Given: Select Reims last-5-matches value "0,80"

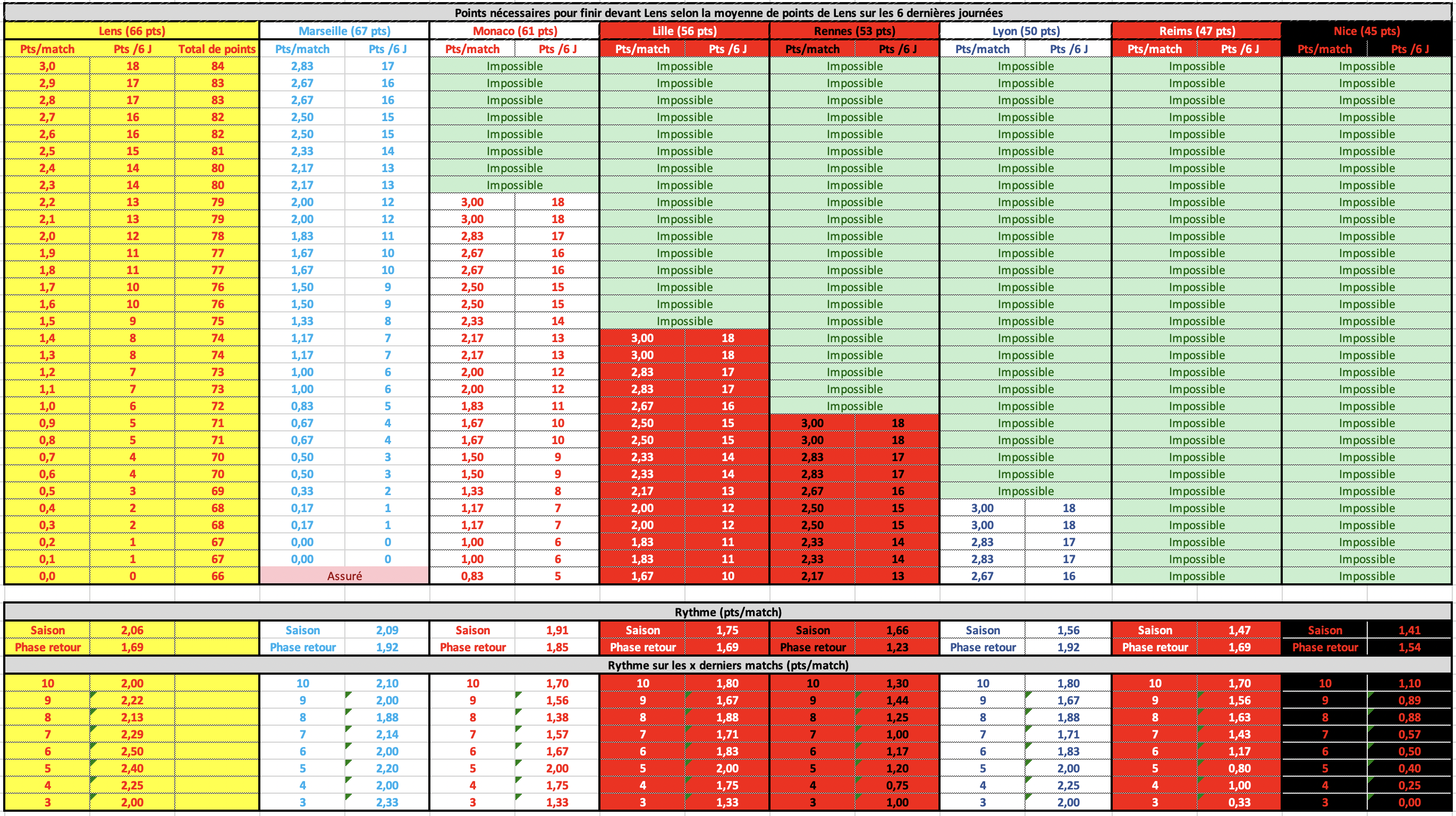Looking at the screenshot, I should point(1240,768).
